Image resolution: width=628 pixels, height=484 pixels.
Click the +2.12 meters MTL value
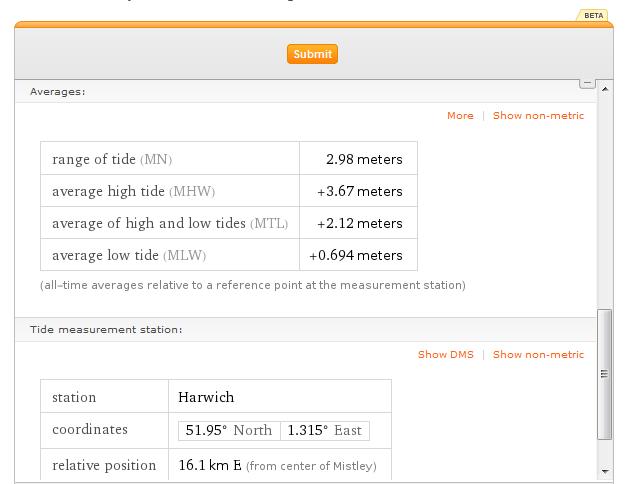coord(360,223)
